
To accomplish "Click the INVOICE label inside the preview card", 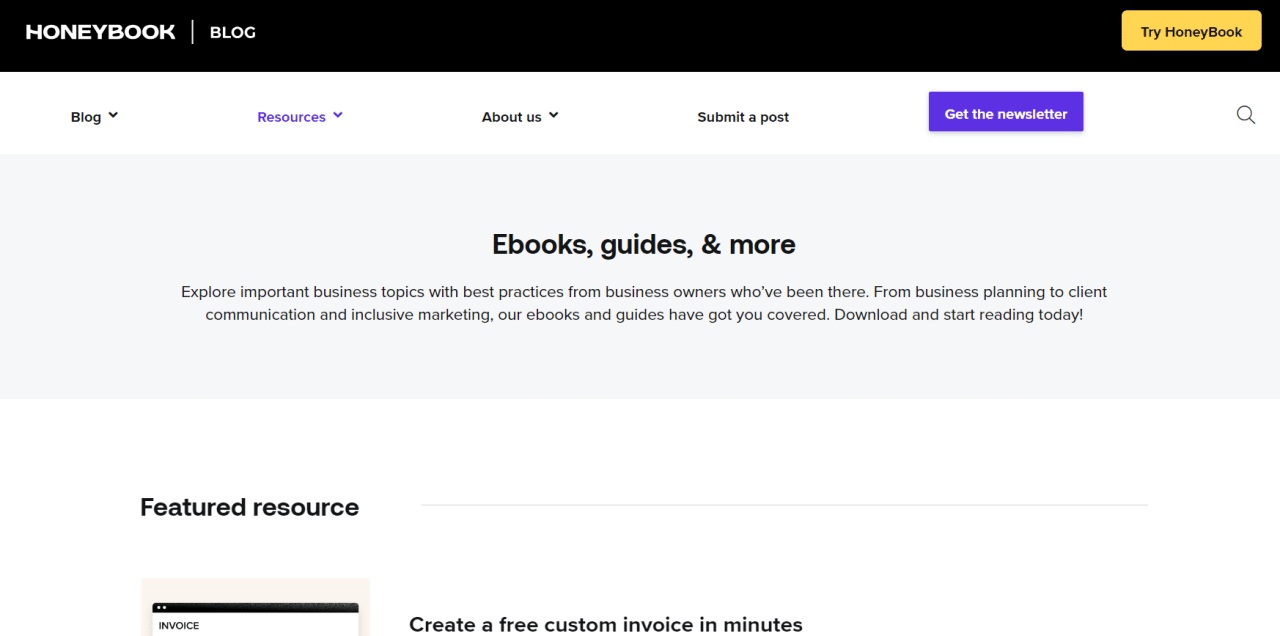I will tap(178, 625).
